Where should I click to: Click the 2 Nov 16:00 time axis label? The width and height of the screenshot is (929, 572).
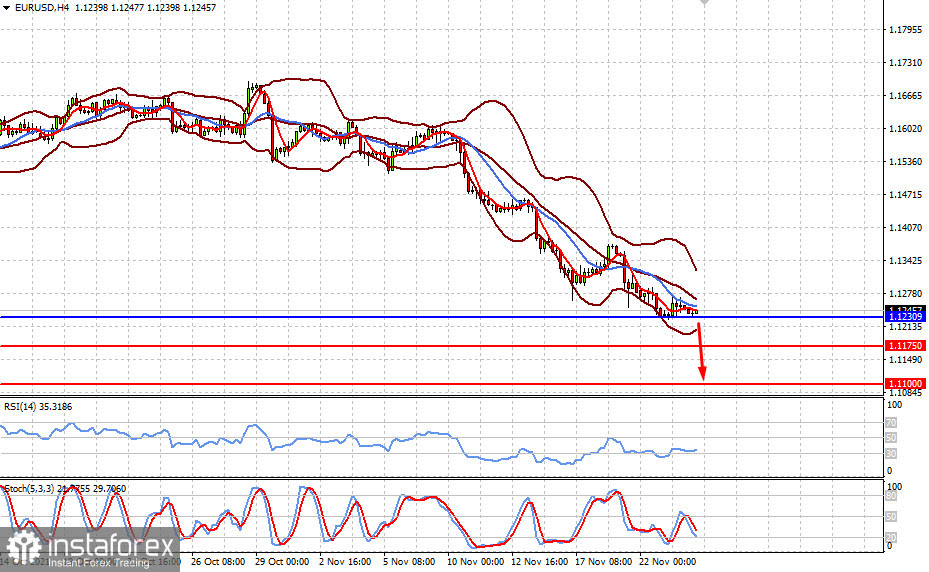(345, 562)
